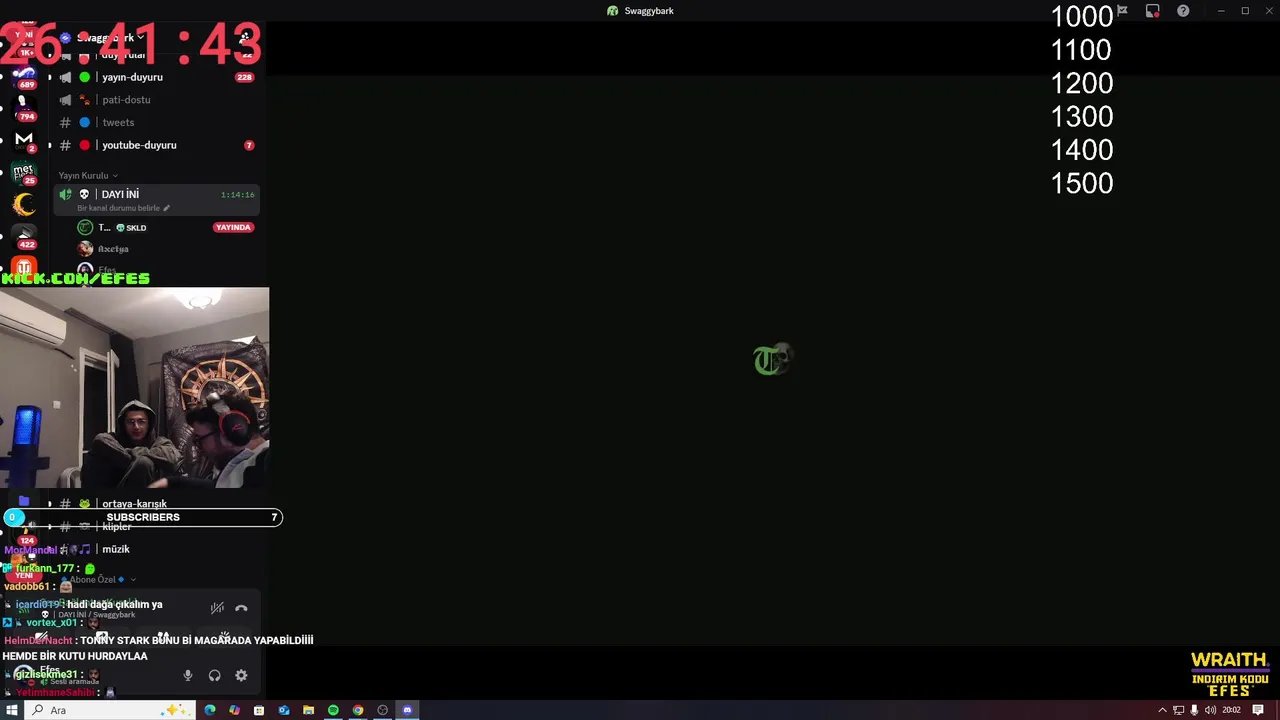This screenshot has width=1280, height=720.
Task: Deafen with the headphones icon
Action: pos(214,675)
